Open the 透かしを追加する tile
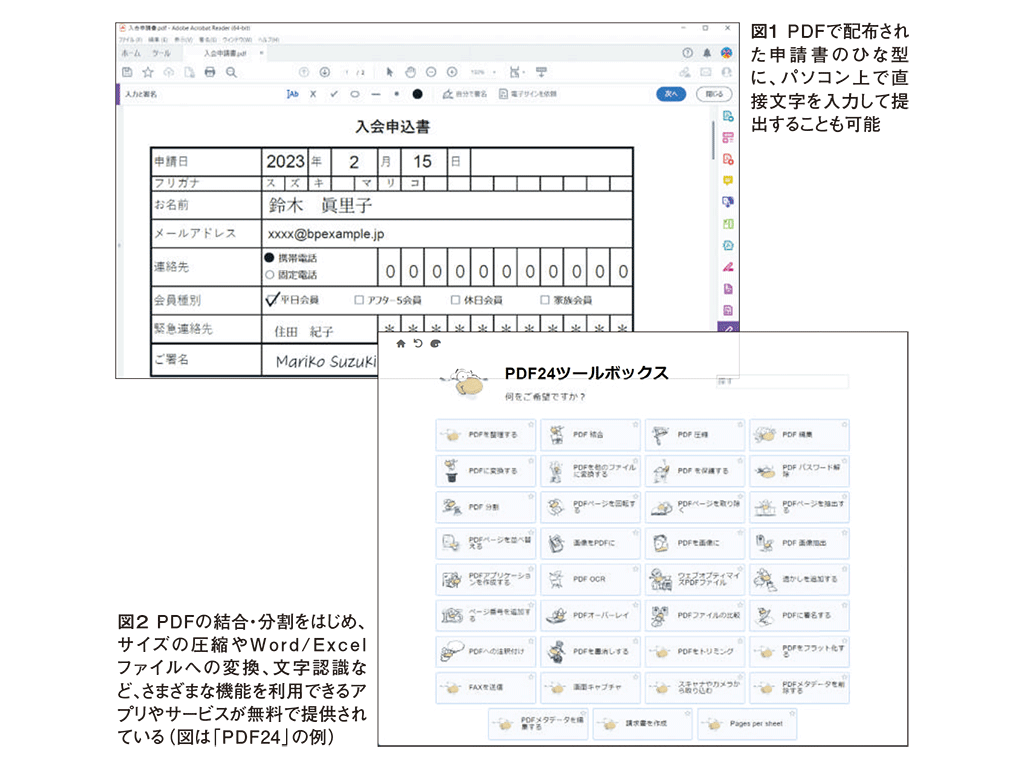The height and width of the screenshot is (768, 1024). click(x=799, y=579)
